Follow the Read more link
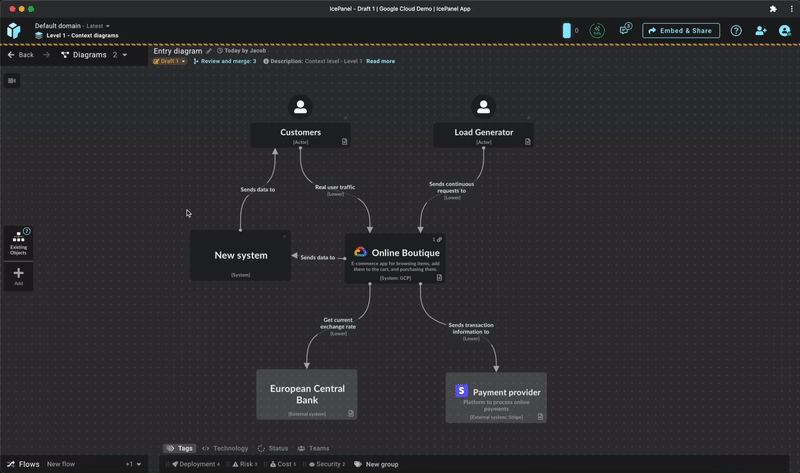This screenshot has height=473, width=800. pos(380,61)
